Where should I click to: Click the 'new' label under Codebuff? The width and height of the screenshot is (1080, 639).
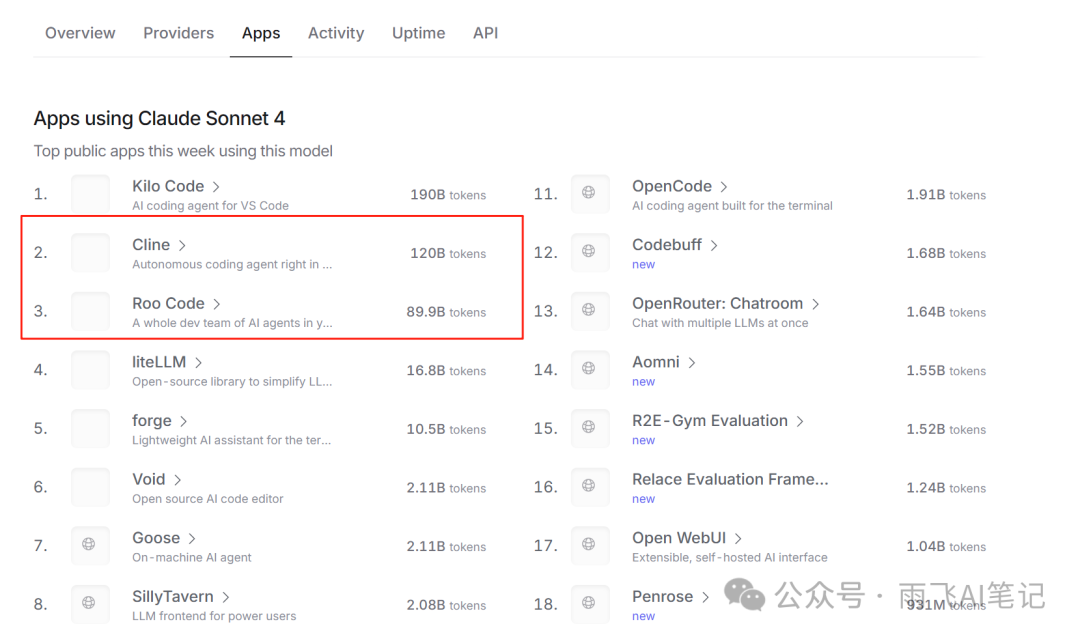(643, 264)
